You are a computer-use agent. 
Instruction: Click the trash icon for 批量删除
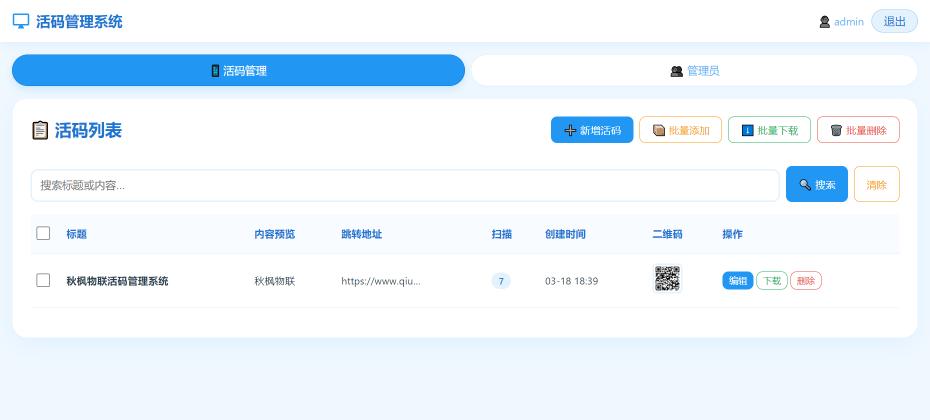click(x=836, y=131)
